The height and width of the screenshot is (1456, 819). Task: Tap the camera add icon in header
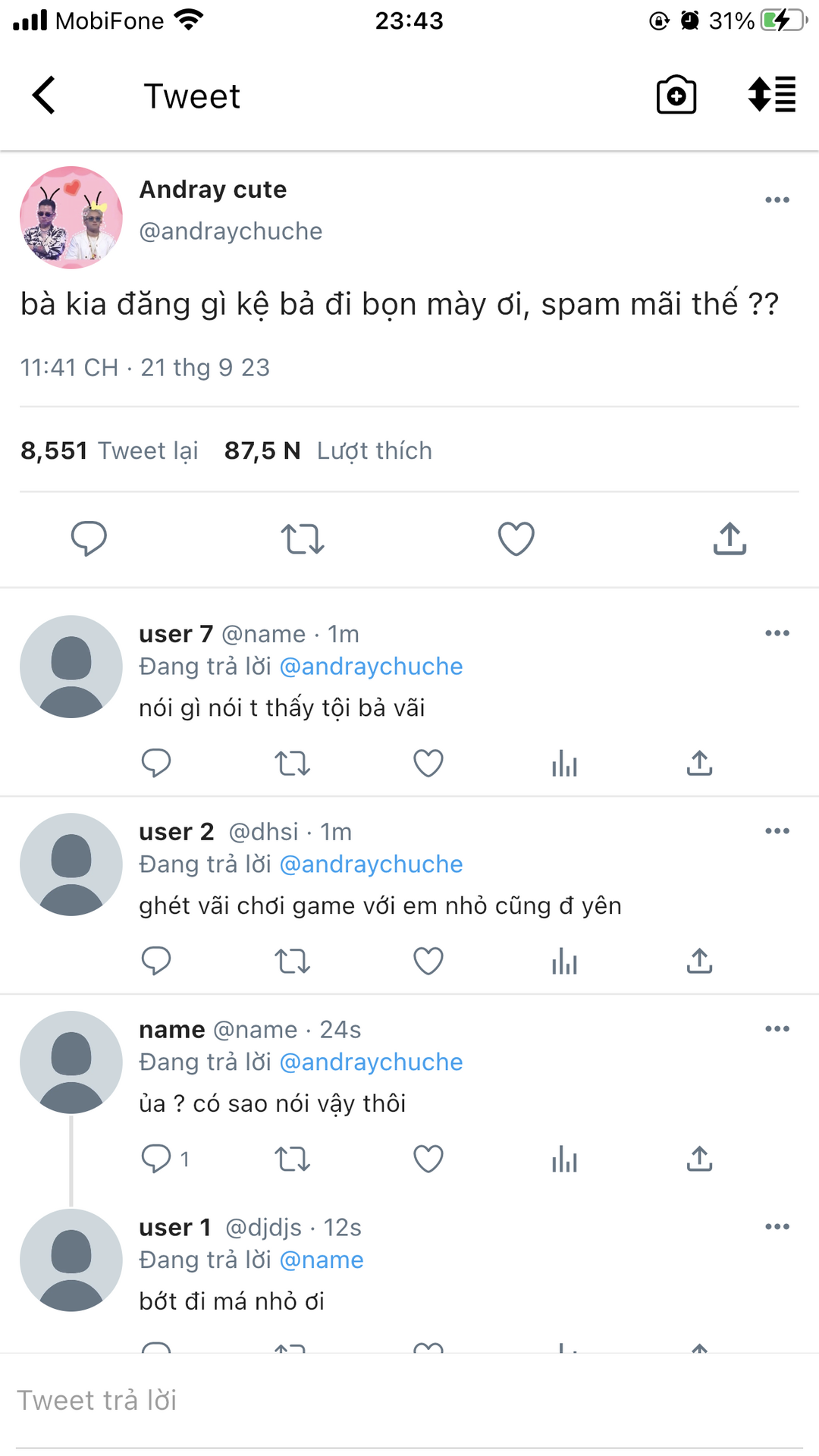[x=676, y=96]
